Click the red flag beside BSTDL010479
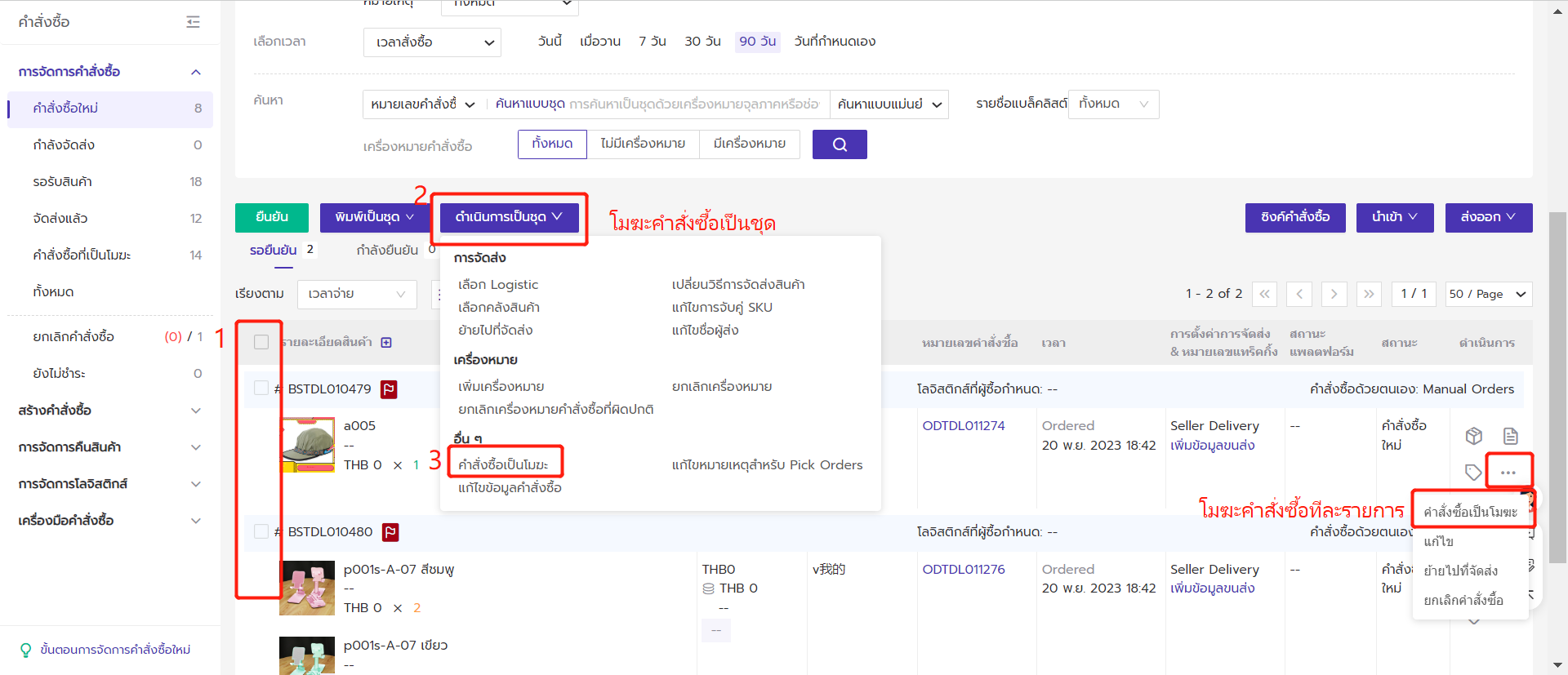The width and height of the screenshot is (1568, 675). [389, 389]
